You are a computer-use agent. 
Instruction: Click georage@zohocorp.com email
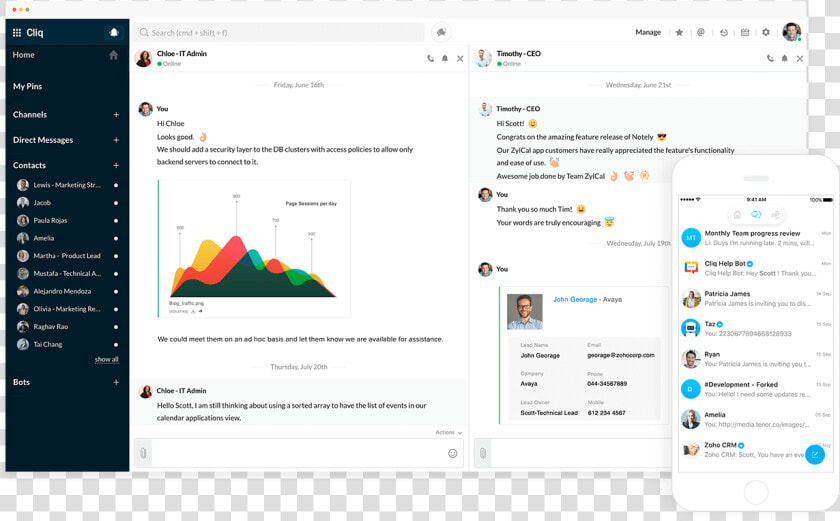(x=621, y=355)
